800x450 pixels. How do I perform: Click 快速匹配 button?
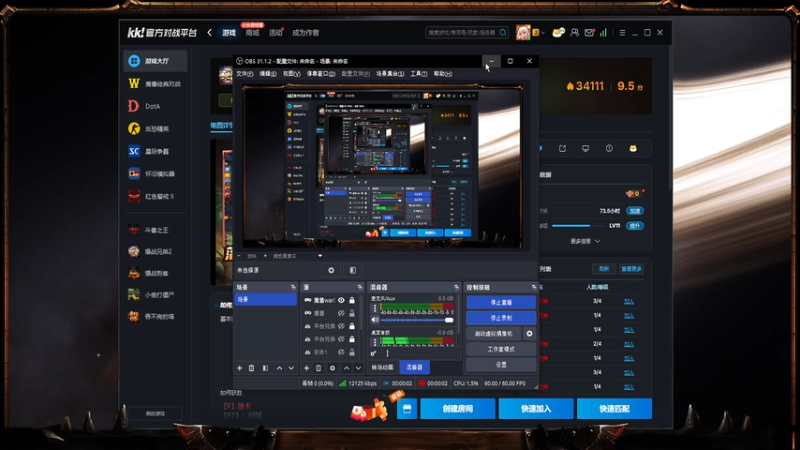[x=614, y=409]
